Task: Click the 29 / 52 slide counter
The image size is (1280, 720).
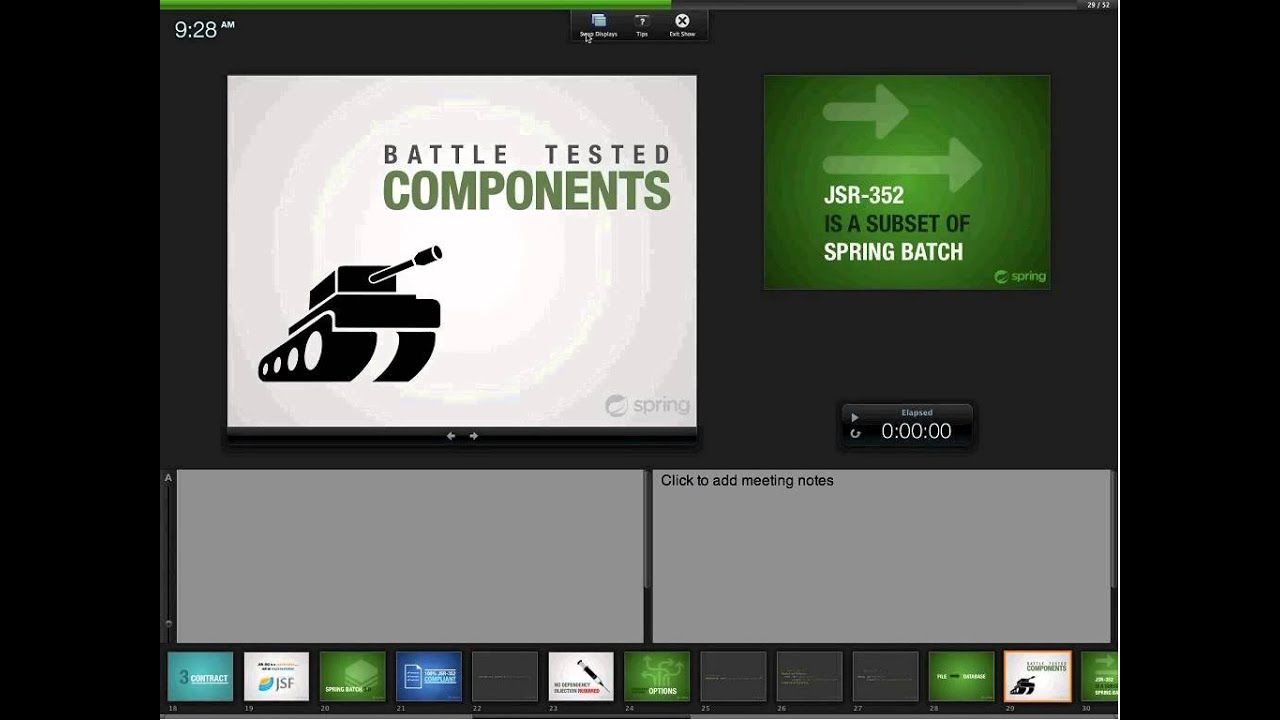Action: pyautogui.click(x=1098, y=5)
